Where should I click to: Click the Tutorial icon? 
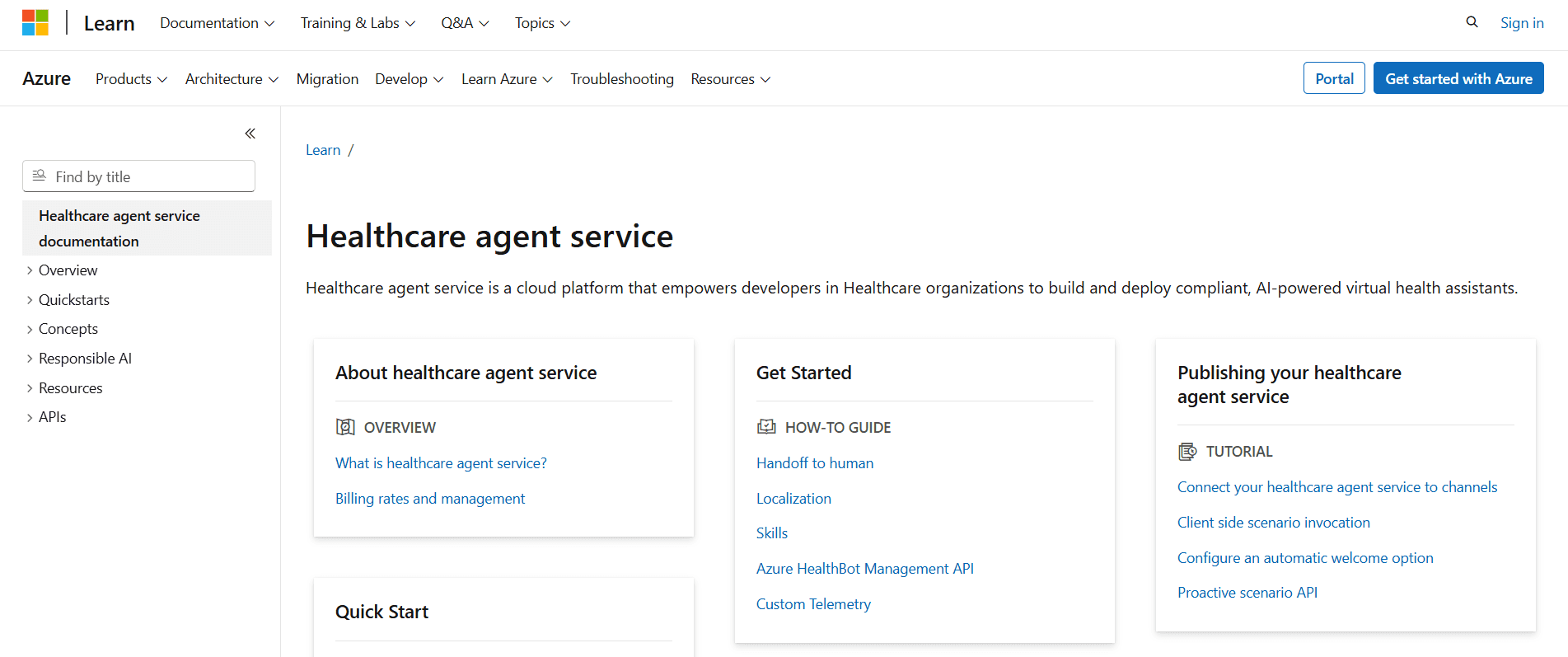click(x=1187, y=451)
